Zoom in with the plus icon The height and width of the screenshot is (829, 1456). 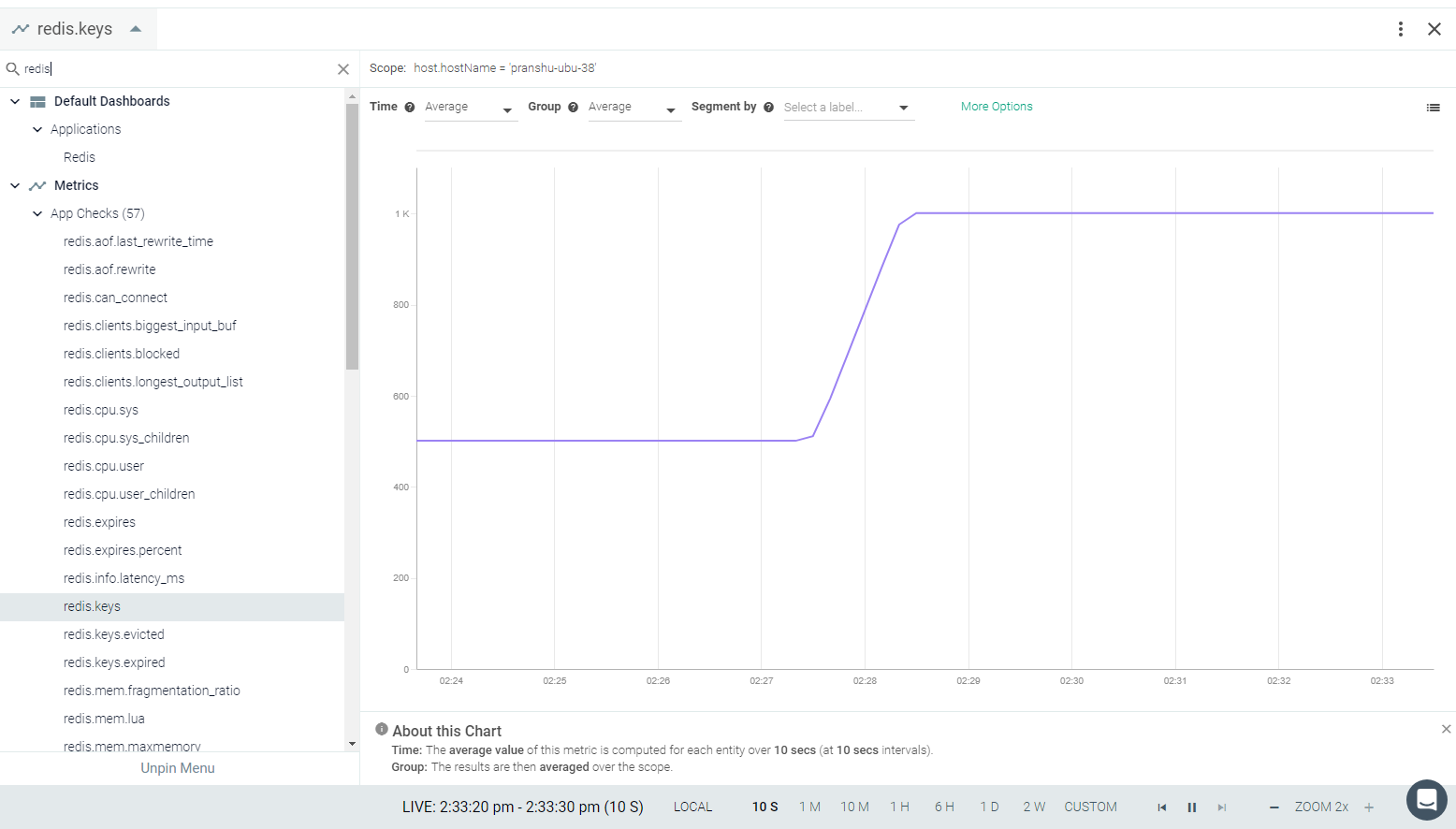pos(1369,807)
